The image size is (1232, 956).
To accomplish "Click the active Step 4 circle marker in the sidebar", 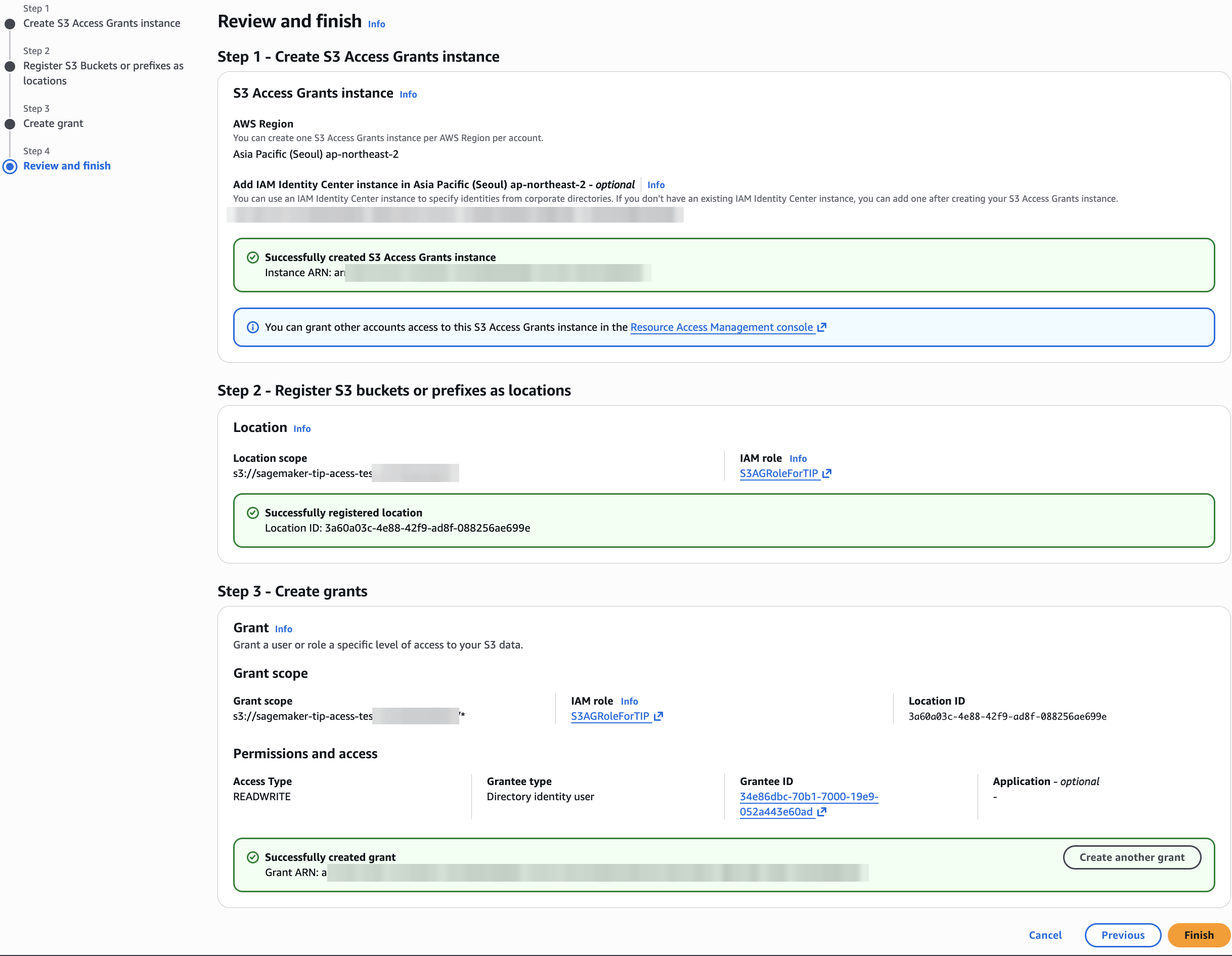I will tap(10, 166).
